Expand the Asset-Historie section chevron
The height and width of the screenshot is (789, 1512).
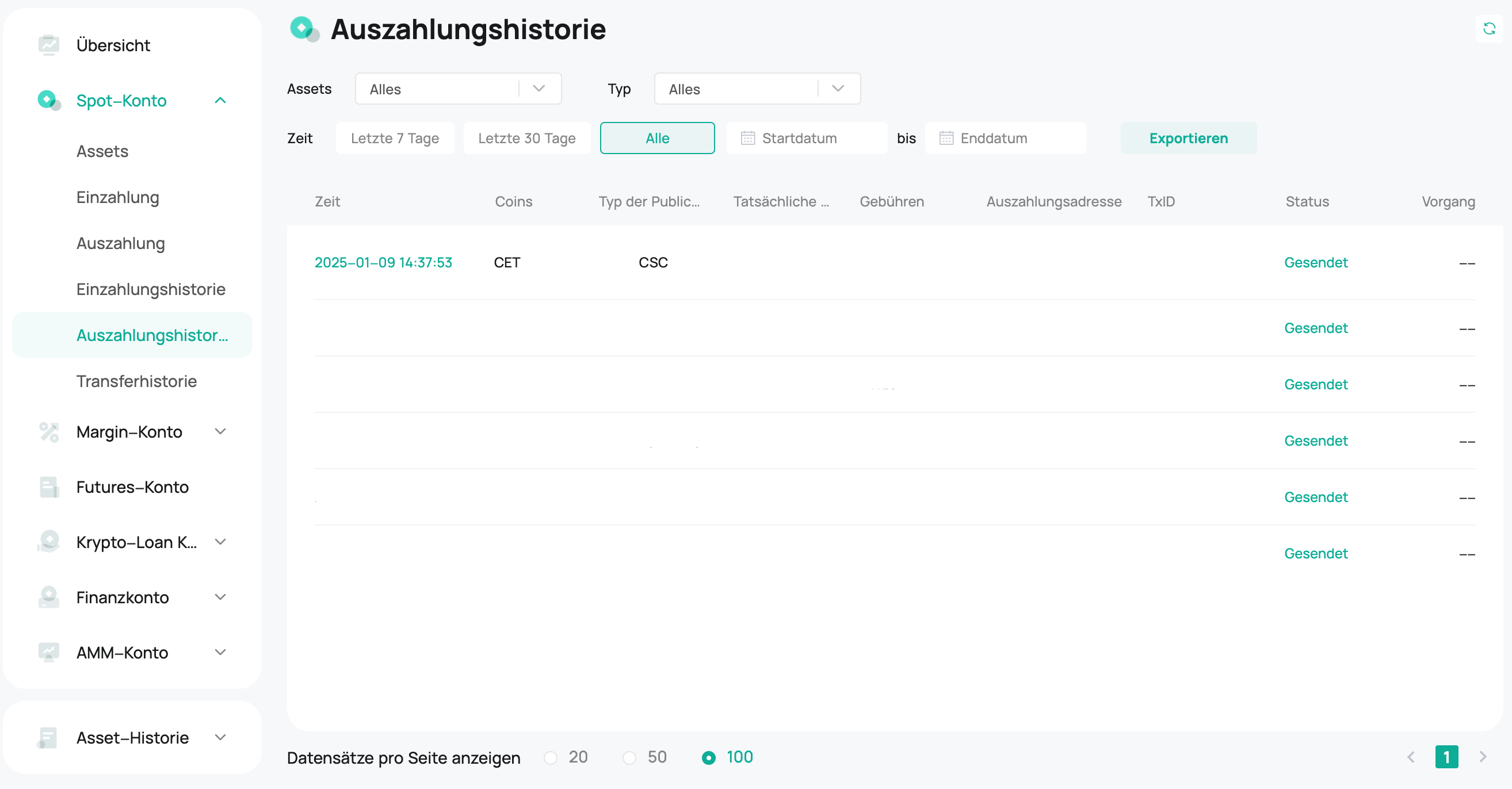220,737
